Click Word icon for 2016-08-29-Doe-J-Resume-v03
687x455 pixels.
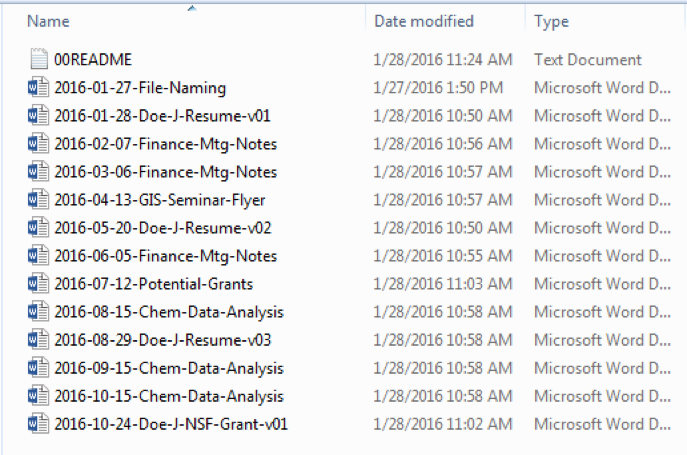(x=38, y=340)
